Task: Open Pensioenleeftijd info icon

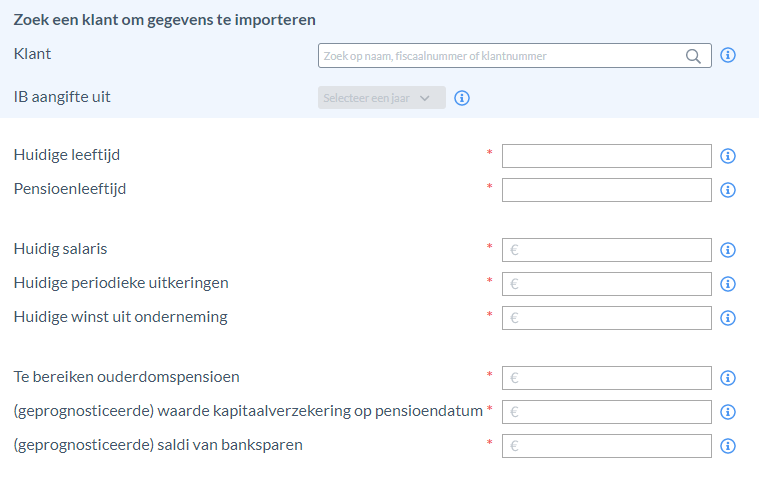Action: 728,190
